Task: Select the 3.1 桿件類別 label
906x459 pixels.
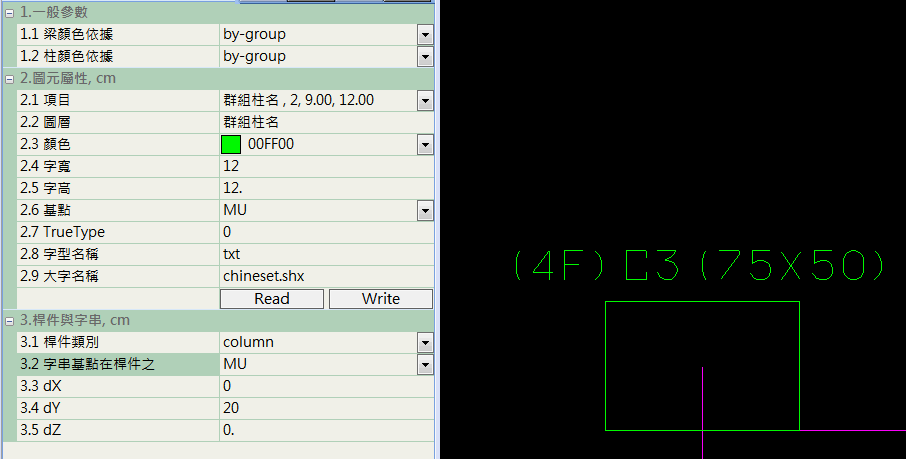Action: point(118,343)
